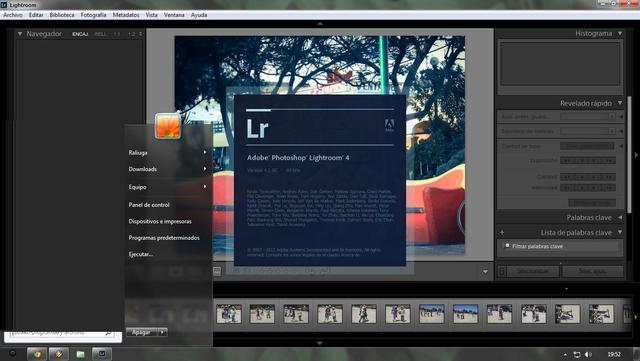This screenshot has width=640, height=361.
Task: Open the Ventana menu
Action: pos(174,15)
